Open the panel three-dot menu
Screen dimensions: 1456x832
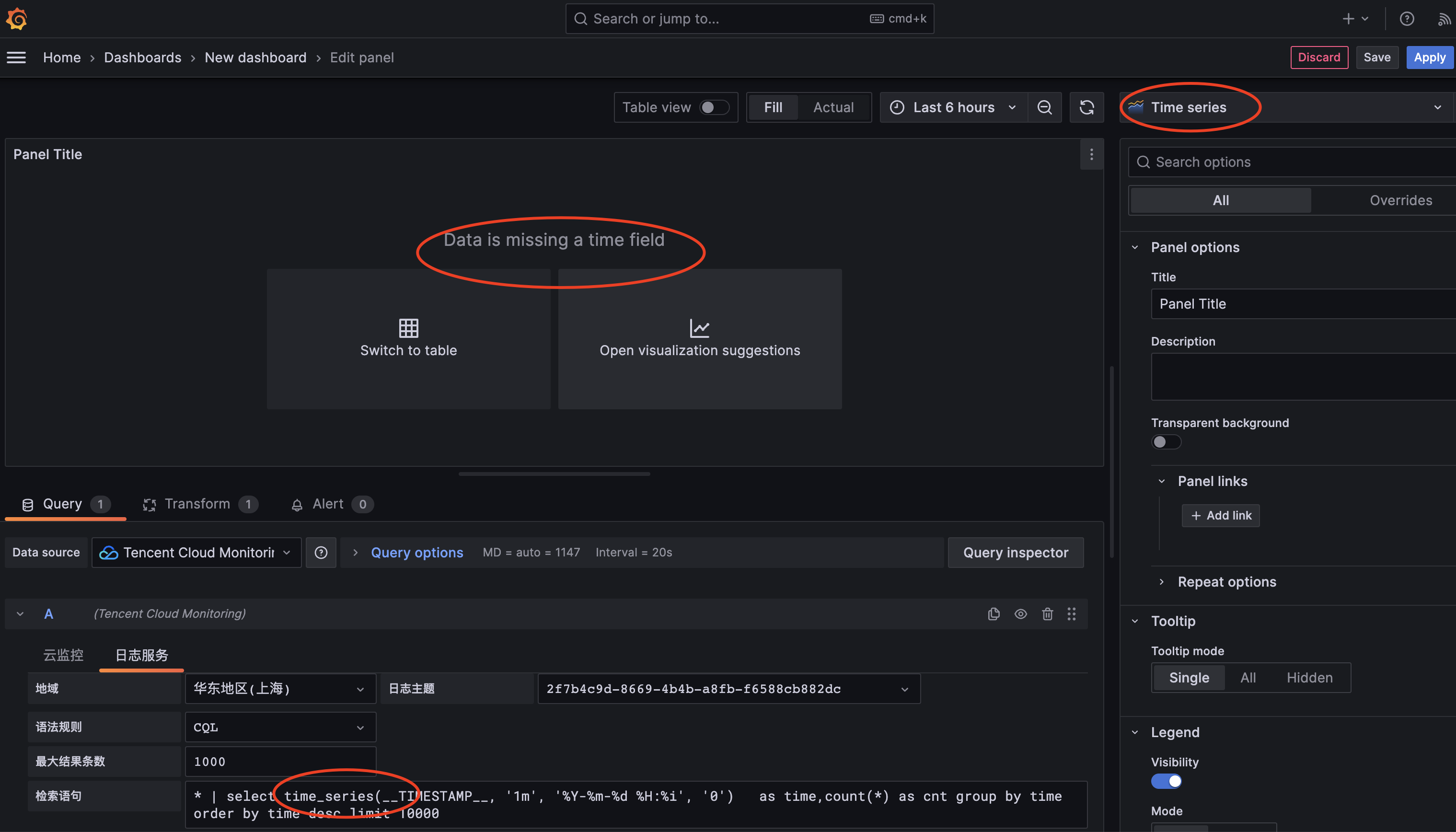[1091, 154]
